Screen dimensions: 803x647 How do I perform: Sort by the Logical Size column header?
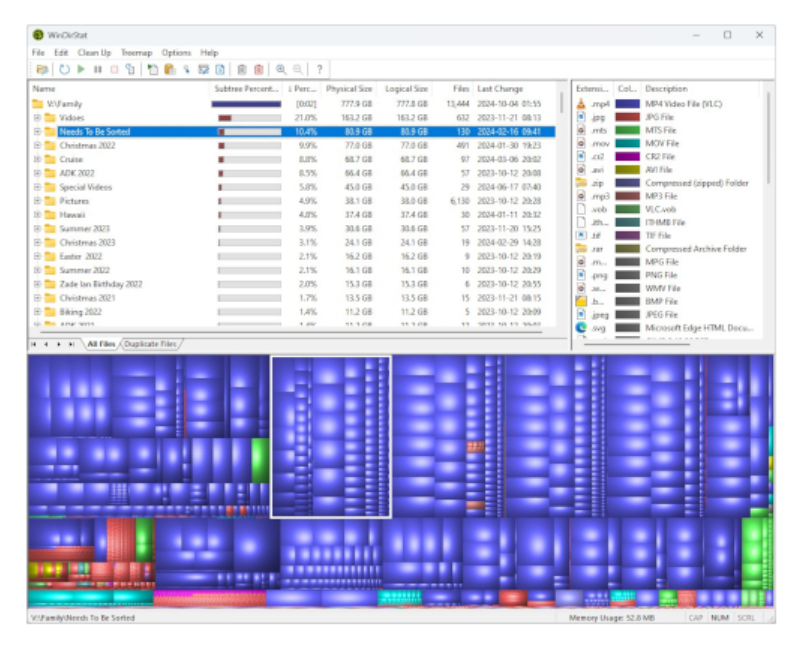tap(406, 89)
